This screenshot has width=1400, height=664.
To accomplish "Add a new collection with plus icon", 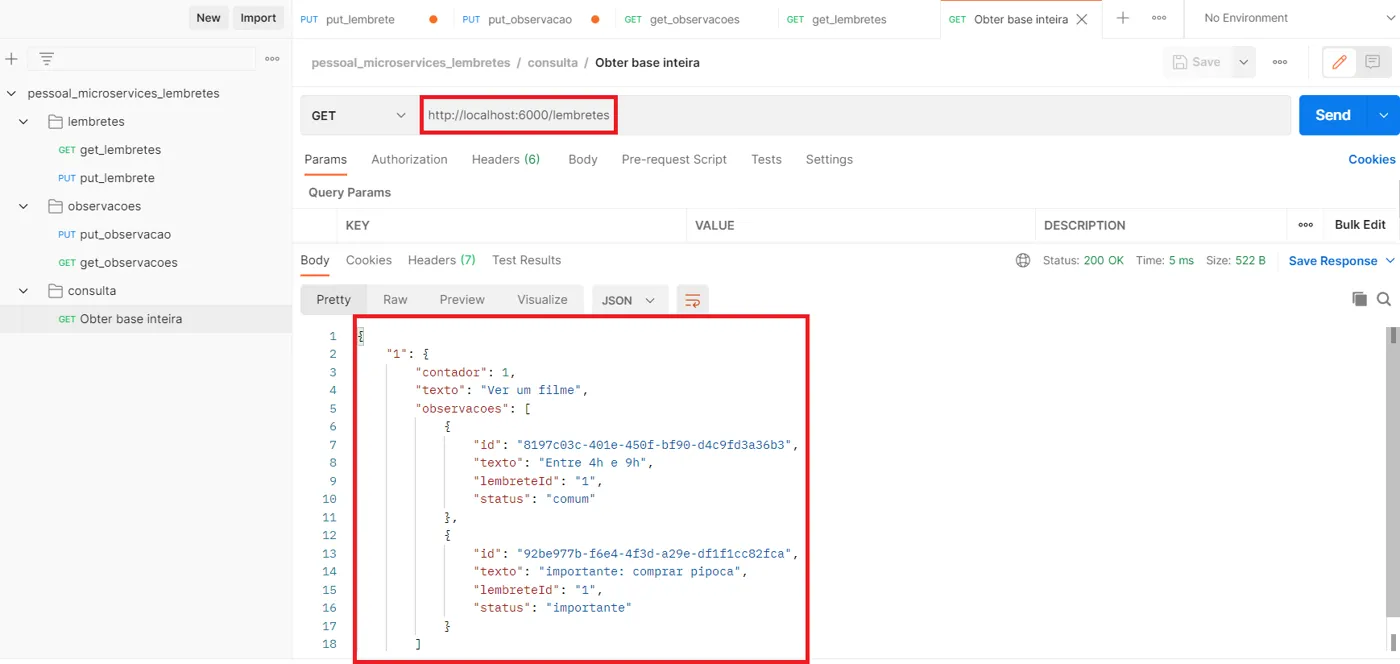I will click(12, 59).
